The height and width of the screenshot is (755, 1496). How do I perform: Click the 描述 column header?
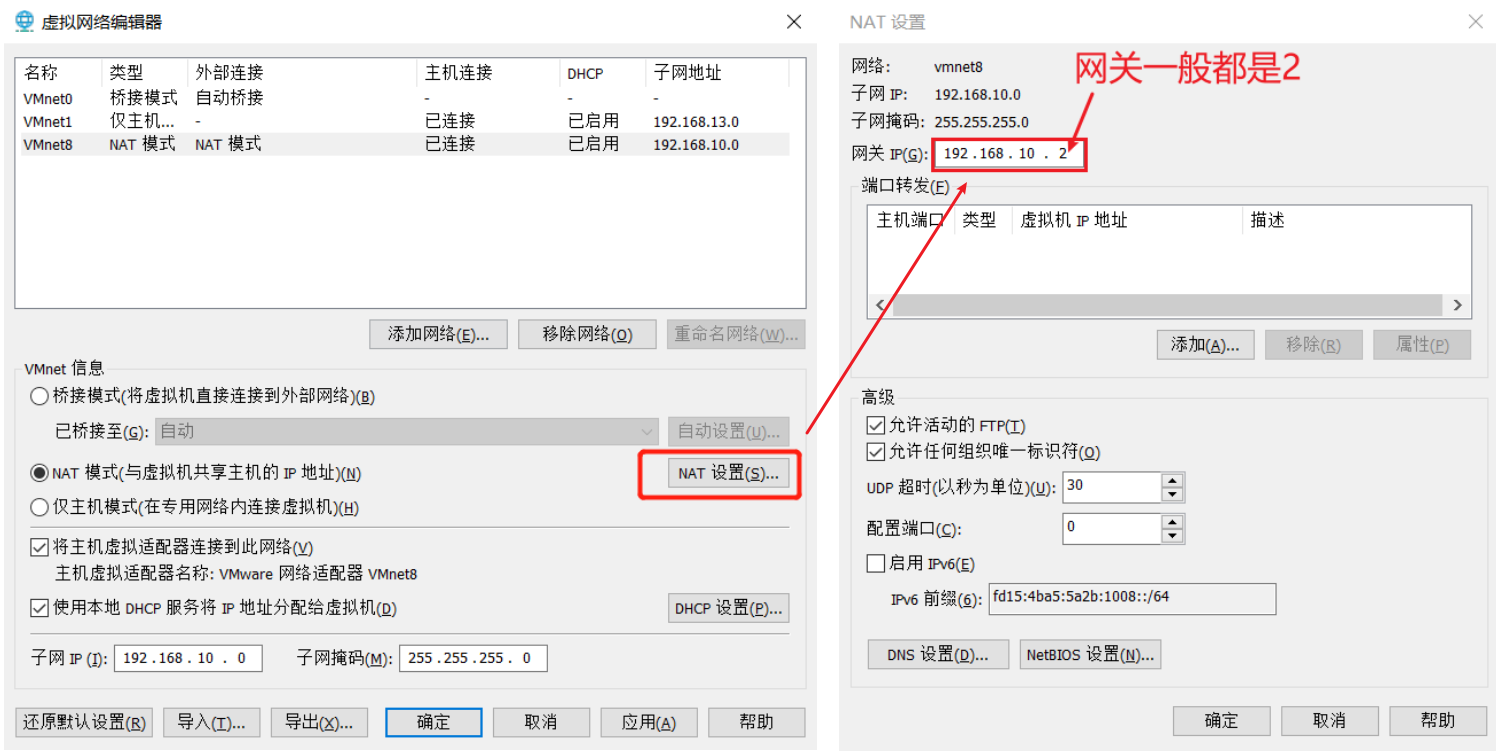[x=1356, y=220]
